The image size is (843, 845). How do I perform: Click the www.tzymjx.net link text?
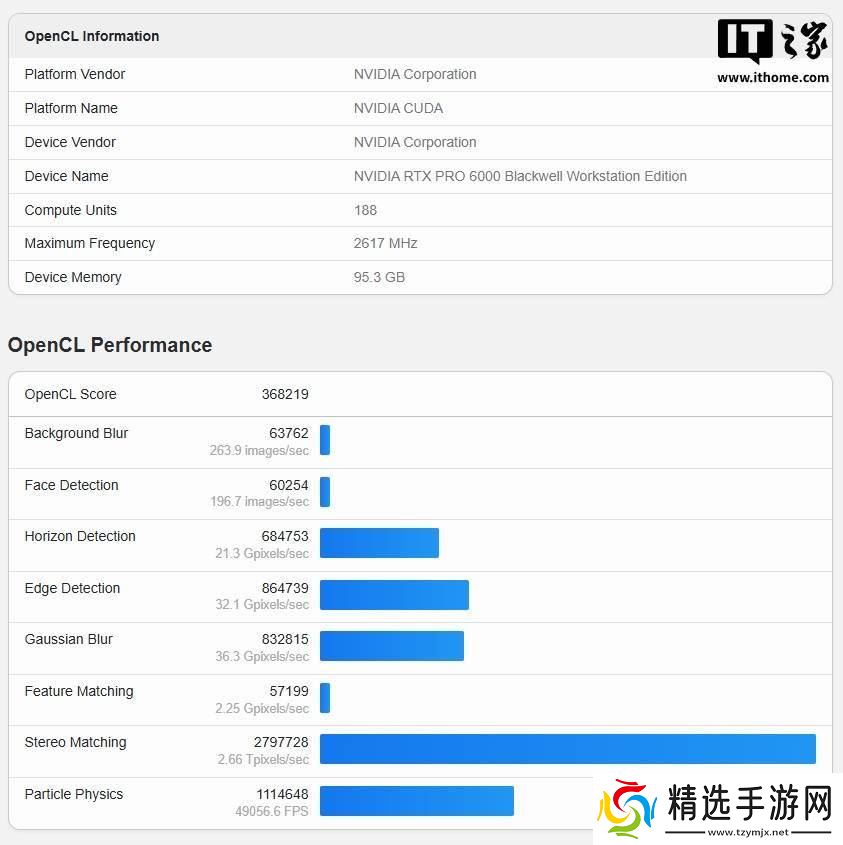point(748,831)
